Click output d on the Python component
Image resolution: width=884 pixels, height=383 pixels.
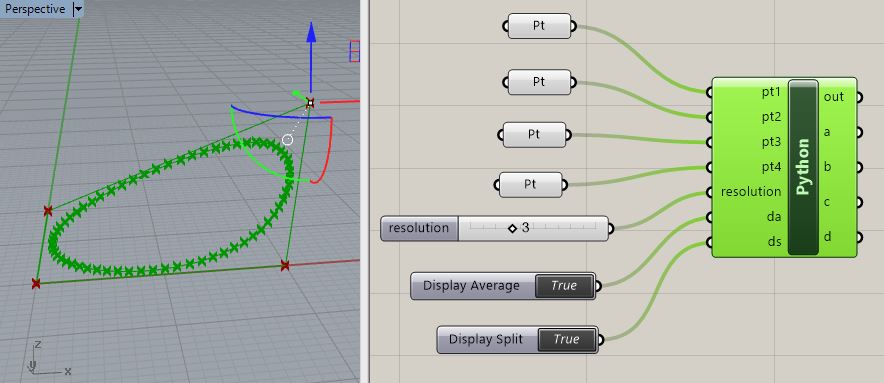(827, 237)
